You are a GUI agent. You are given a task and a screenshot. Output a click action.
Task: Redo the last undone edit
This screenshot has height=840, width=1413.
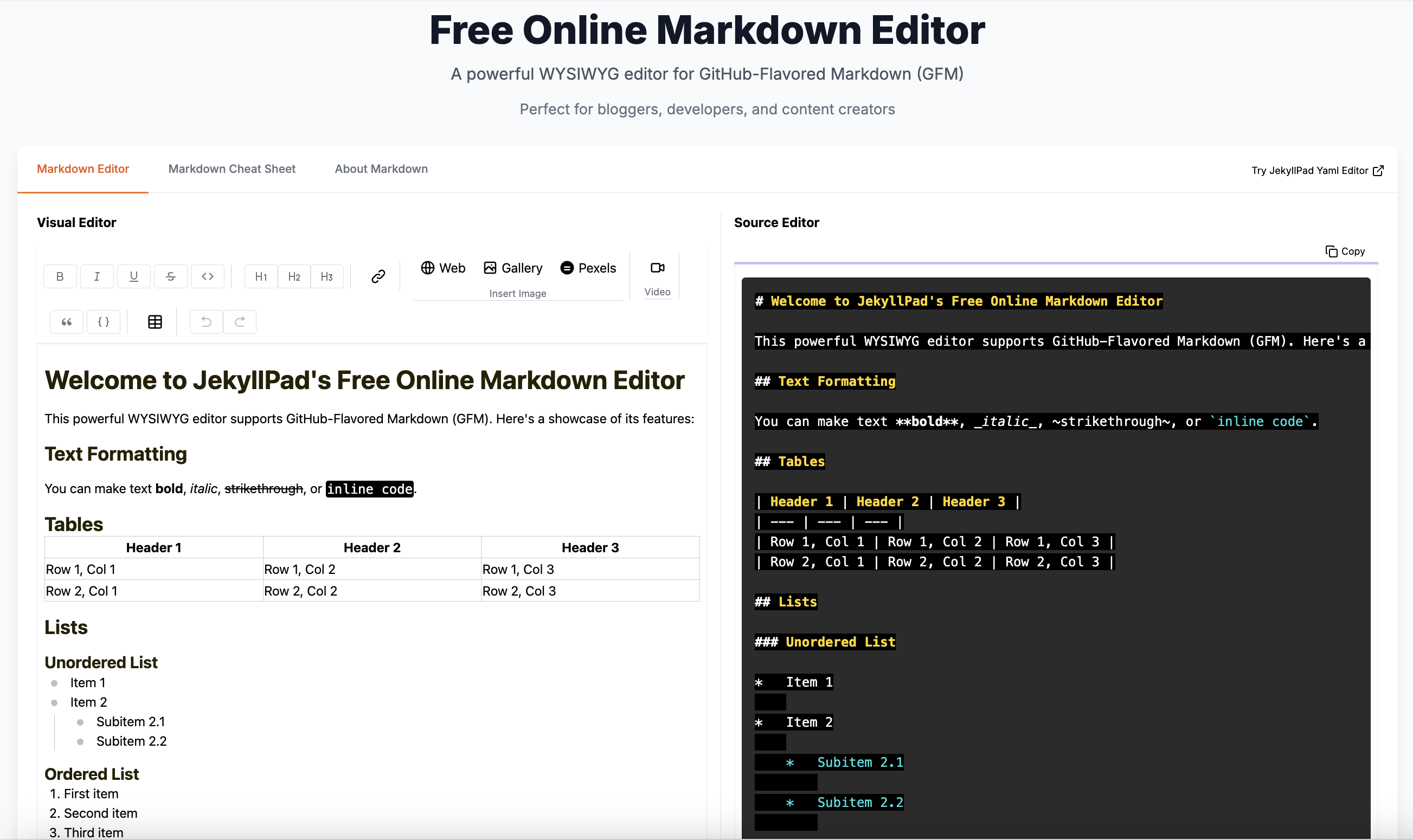tap(240, 321)
